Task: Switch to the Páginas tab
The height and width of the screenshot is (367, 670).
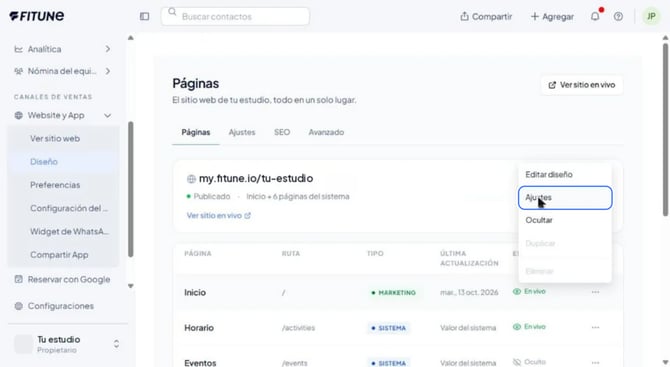Action: coord(196,132)
